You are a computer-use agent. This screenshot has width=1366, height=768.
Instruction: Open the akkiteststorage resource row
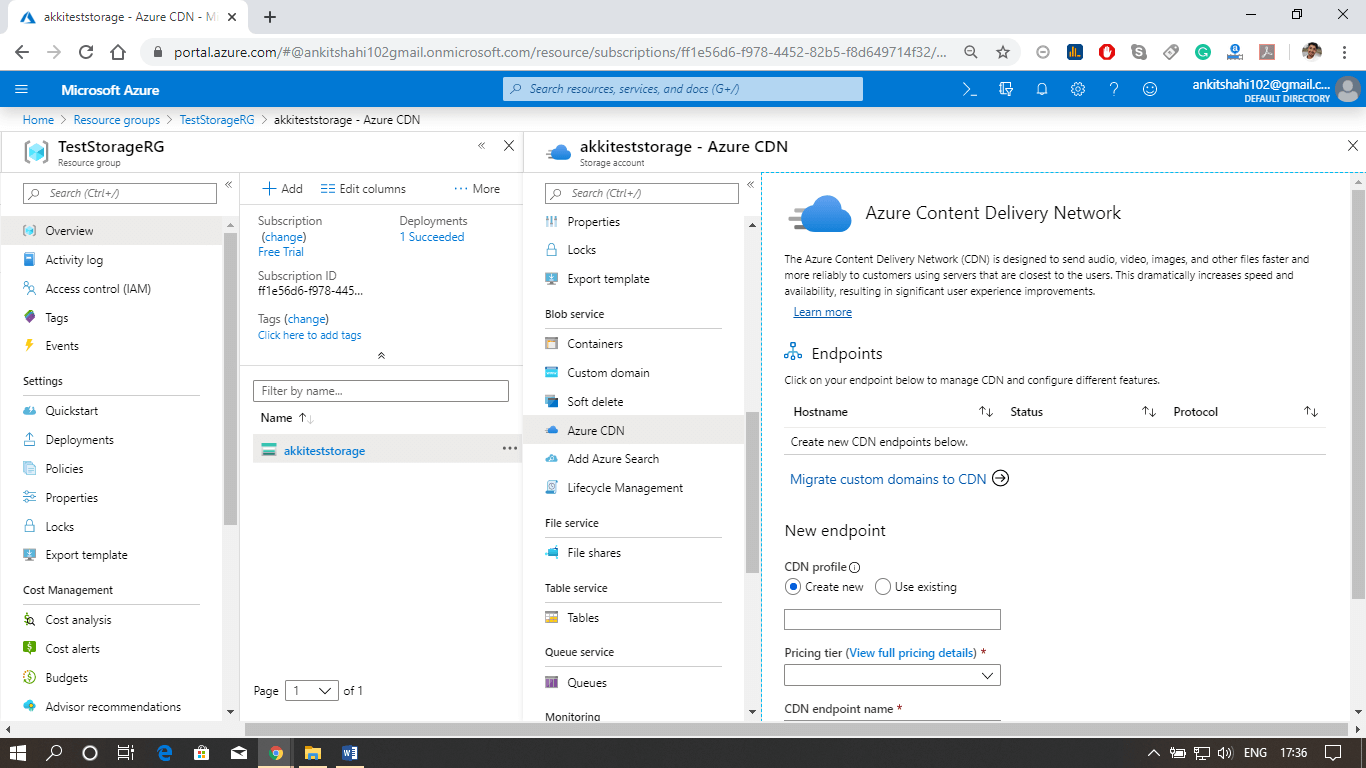(x=387, y=450)
